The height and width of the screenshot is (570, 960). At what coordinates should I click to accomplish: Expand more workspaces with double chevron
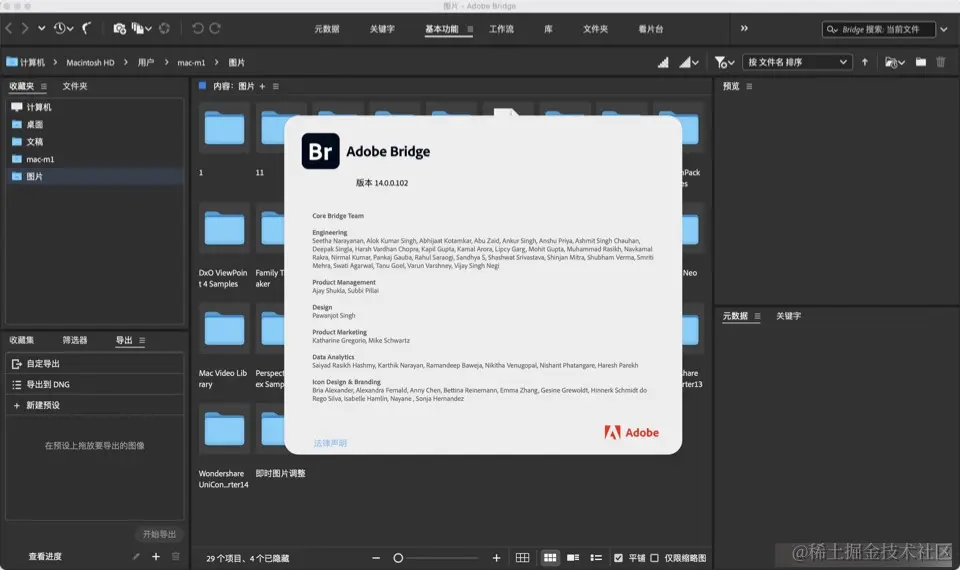[744, 28]
